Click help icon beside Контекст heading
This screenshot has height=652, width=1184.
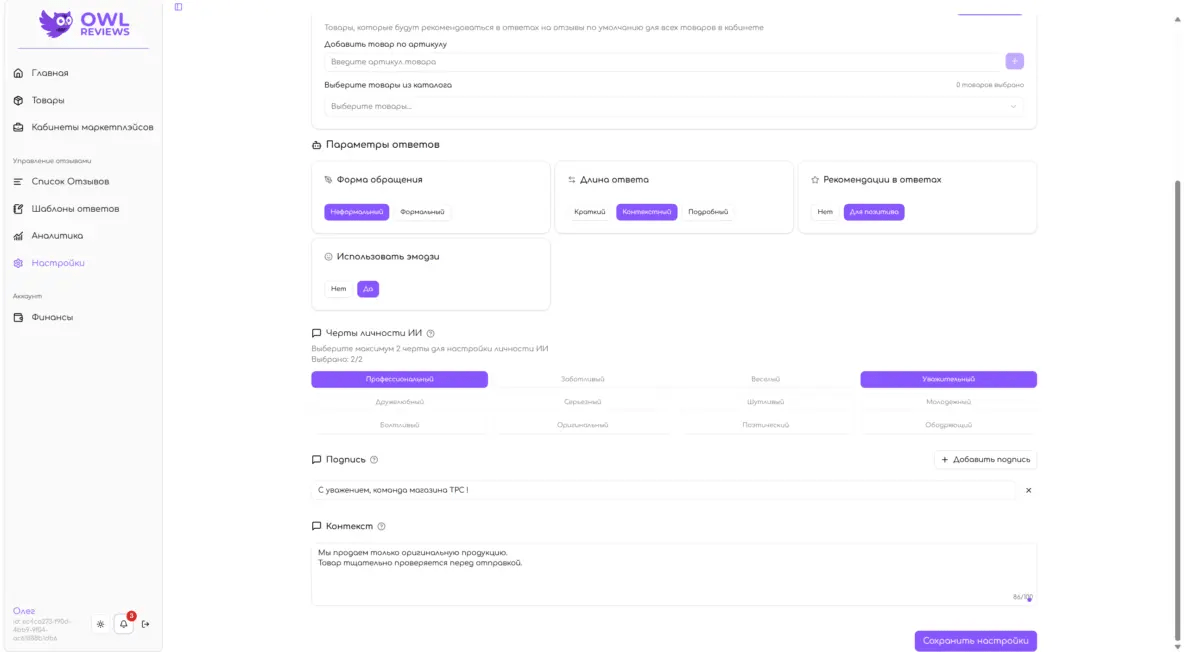pos(381,527)
